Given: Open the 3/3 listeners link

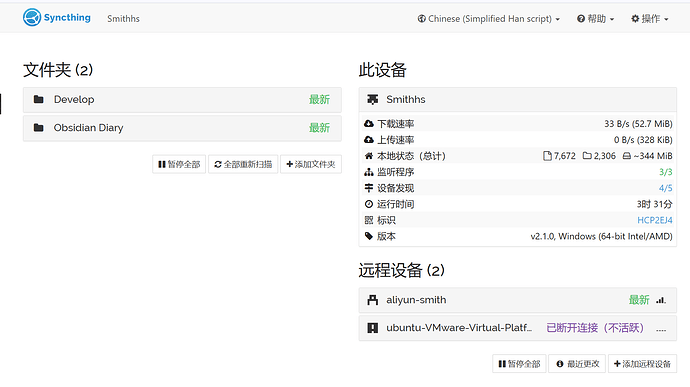Looking at the screenshot, I should tap(665, 172).
